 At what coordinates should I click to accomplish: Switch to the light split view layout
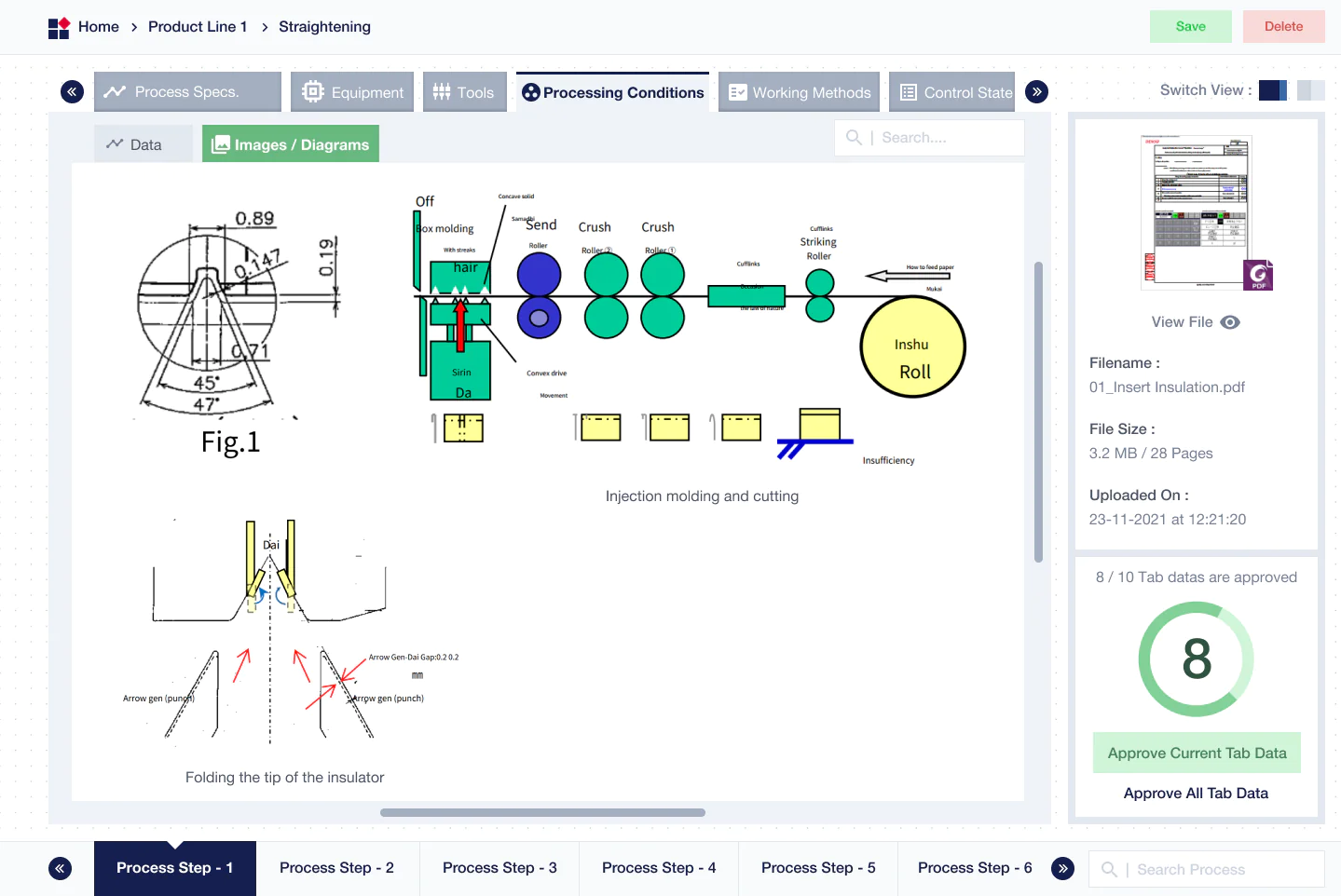tap(1311, 90)
